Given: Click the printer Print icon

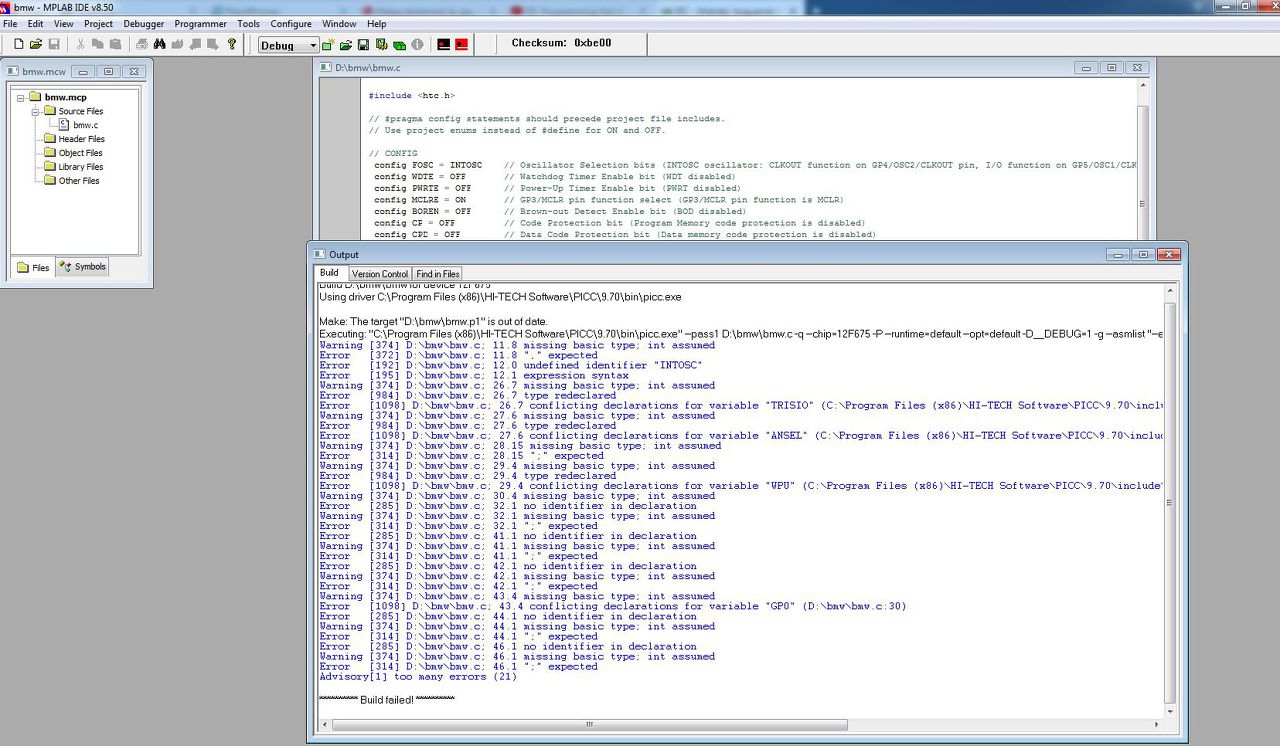Looking at the screenshot, I should click(142, 44).
